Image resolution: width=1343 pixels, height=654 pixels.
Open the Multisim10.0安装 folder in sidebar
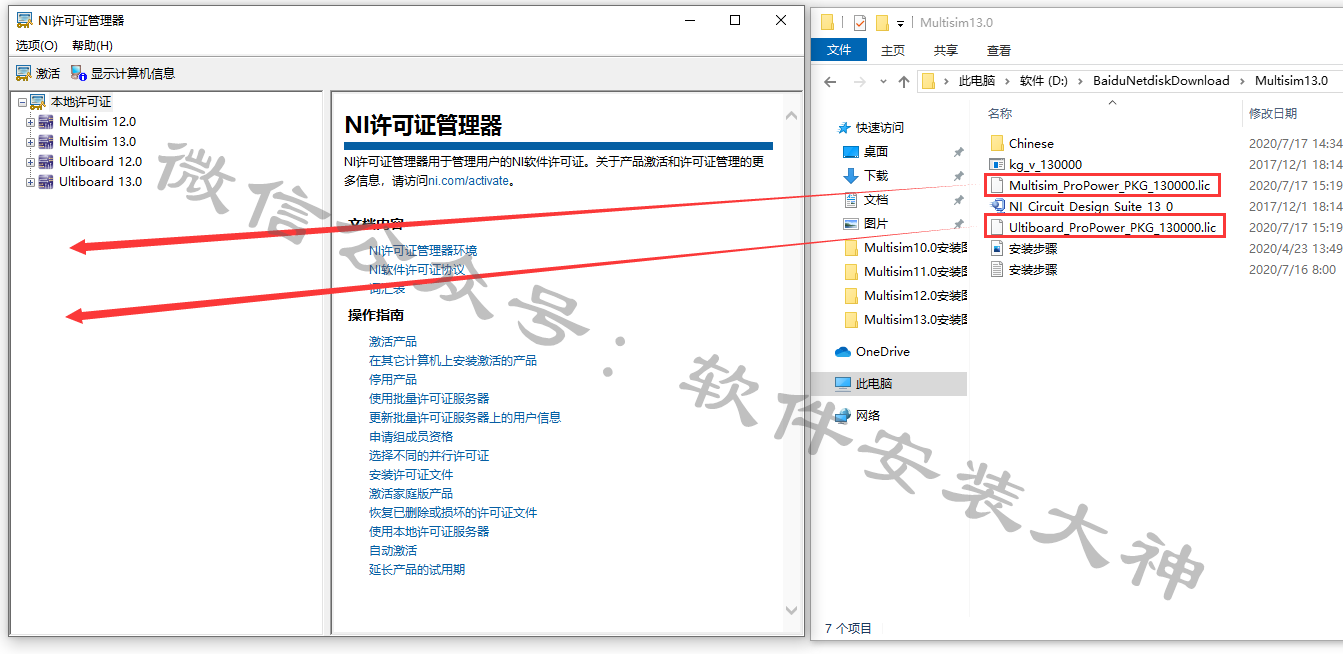(x=905, y=247)
